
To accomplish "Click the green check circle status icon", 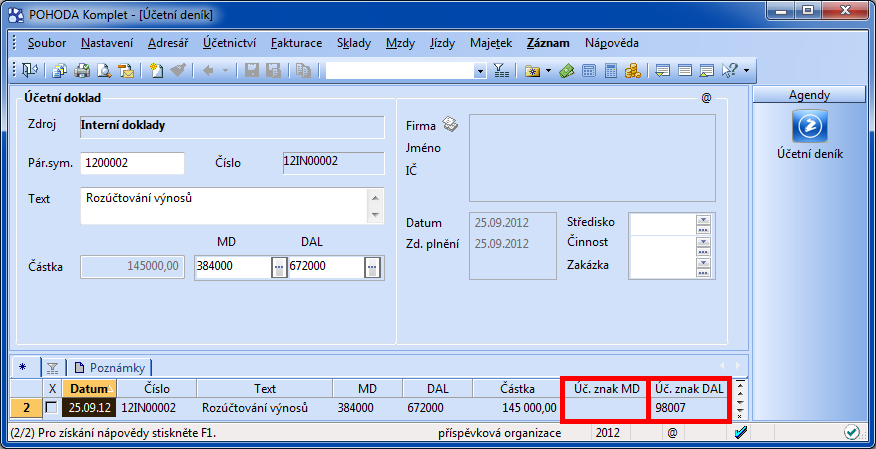I will [852, 432].
